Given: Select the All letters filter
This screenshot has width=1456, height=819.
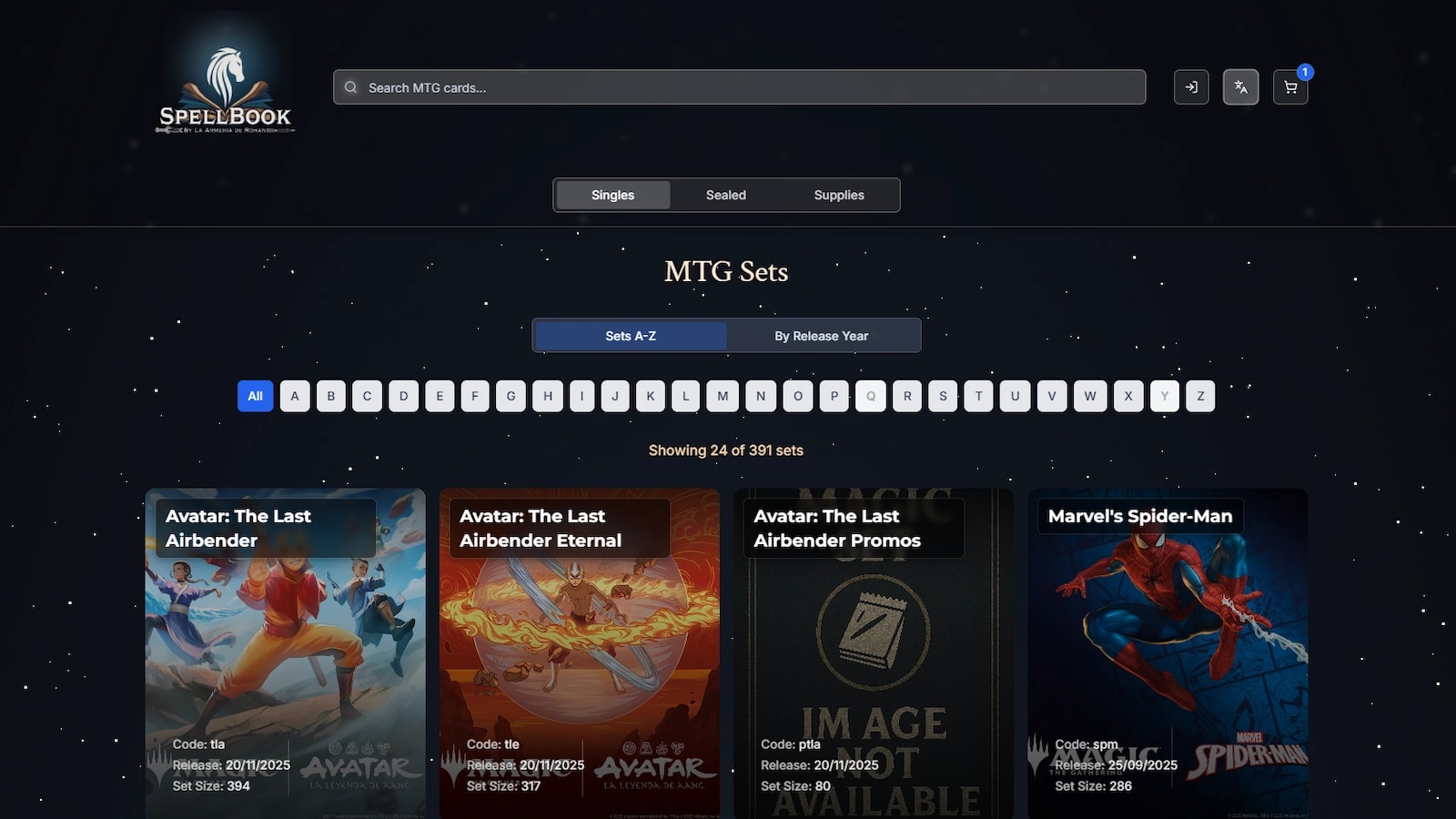Looking at the screenshot, I should [255, 396].
